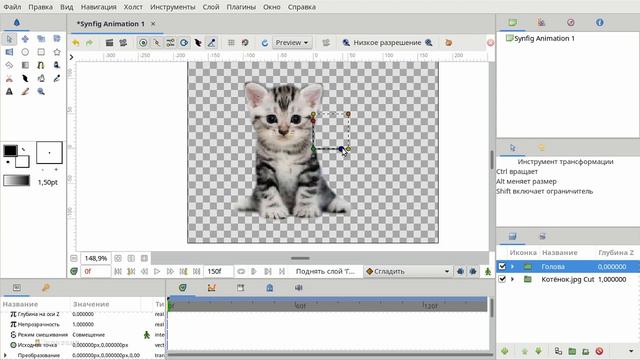Viewport: 640px width, 360px height.
Task: Open the preview camera icon
Action: point(123,42)
